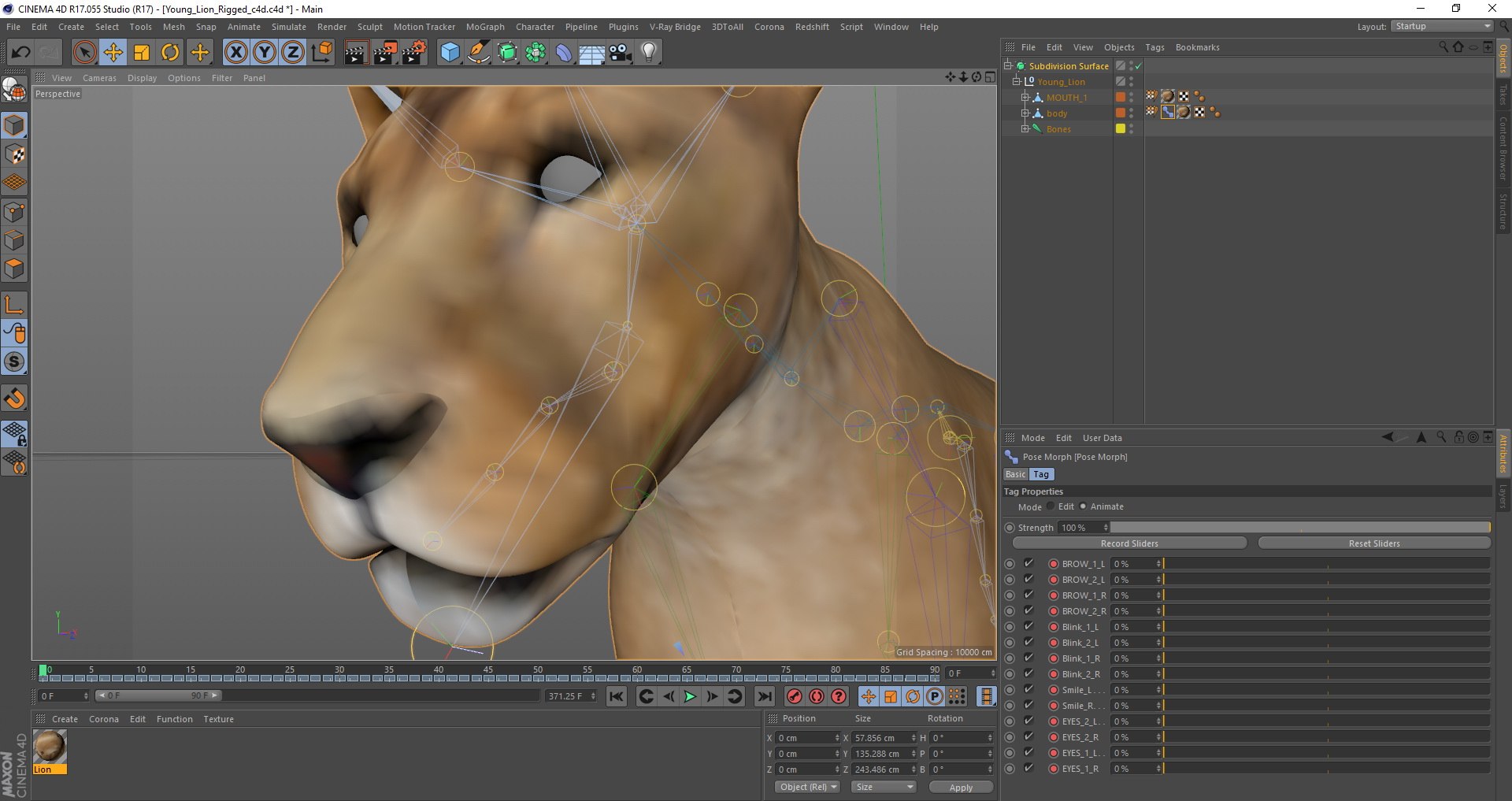Open the Deformer bend icon
This screenshot has height=801, width=1512.
coord(564,53)
